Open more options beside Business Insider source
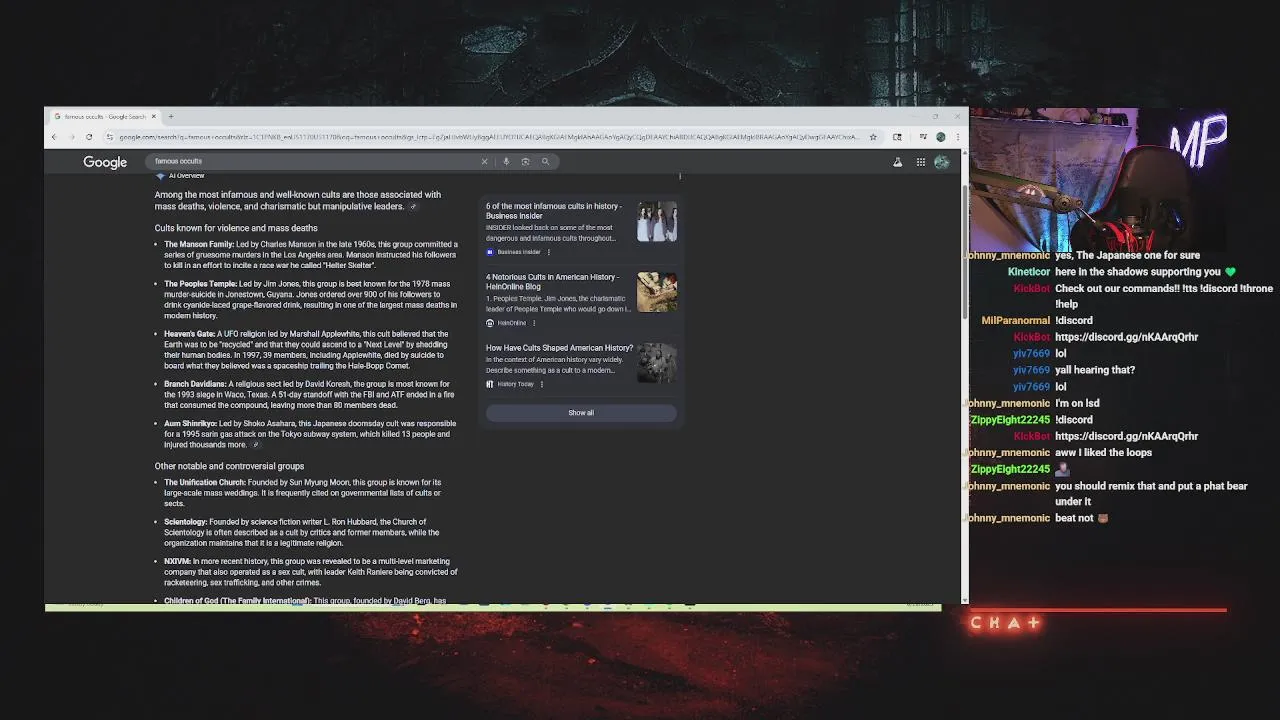The width and height of the screenshot is (1280, 720). (548, 252)
